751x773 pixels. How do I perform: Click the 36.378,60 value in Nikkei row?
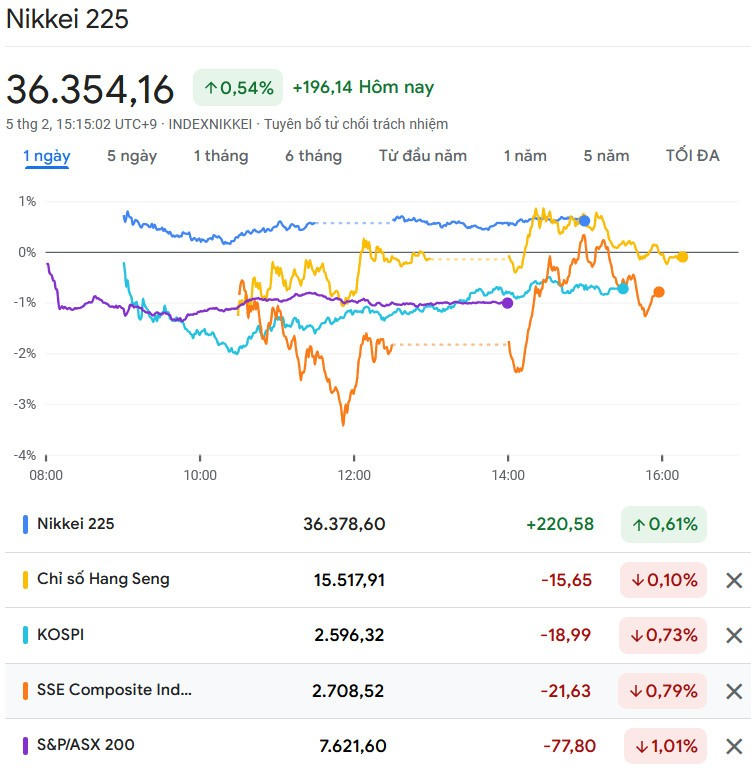pyautogui.click(x=344, y=524)
